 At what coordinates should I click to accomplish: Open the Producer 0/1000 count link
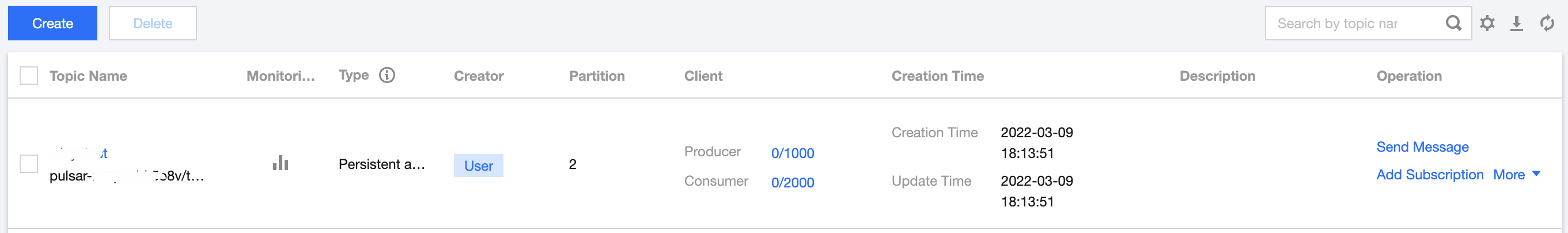pyautogui.click(x=792, y=153)
